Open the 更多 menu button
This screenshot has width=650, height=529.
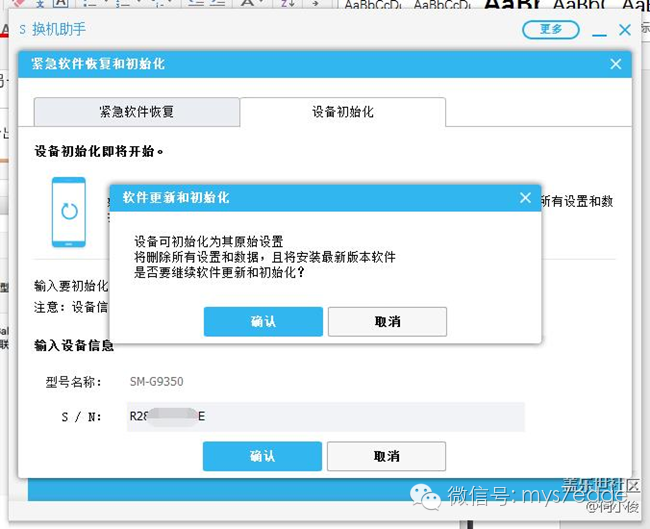pos(551,29)
